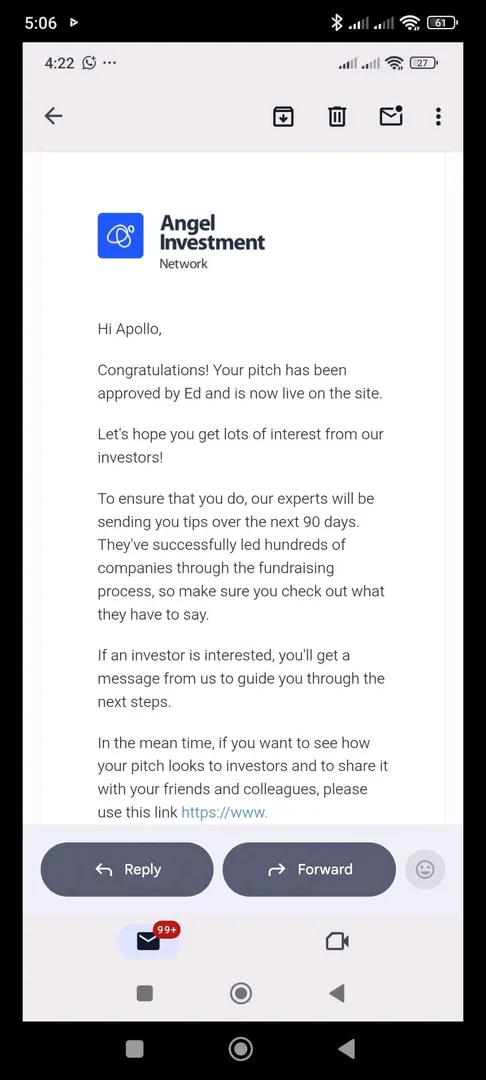
Task: Tap the outer system home button
Action: 241,1049
